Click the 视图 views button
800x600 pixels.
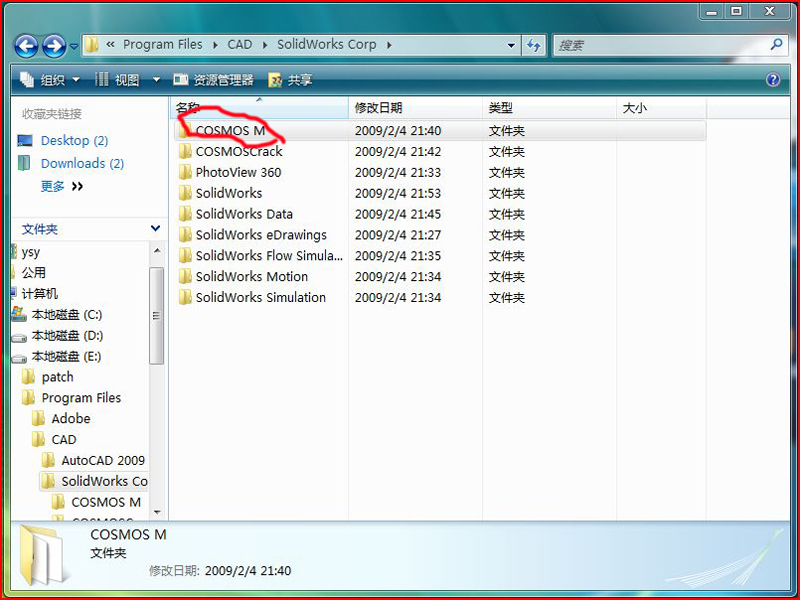[x=117, y=80]
